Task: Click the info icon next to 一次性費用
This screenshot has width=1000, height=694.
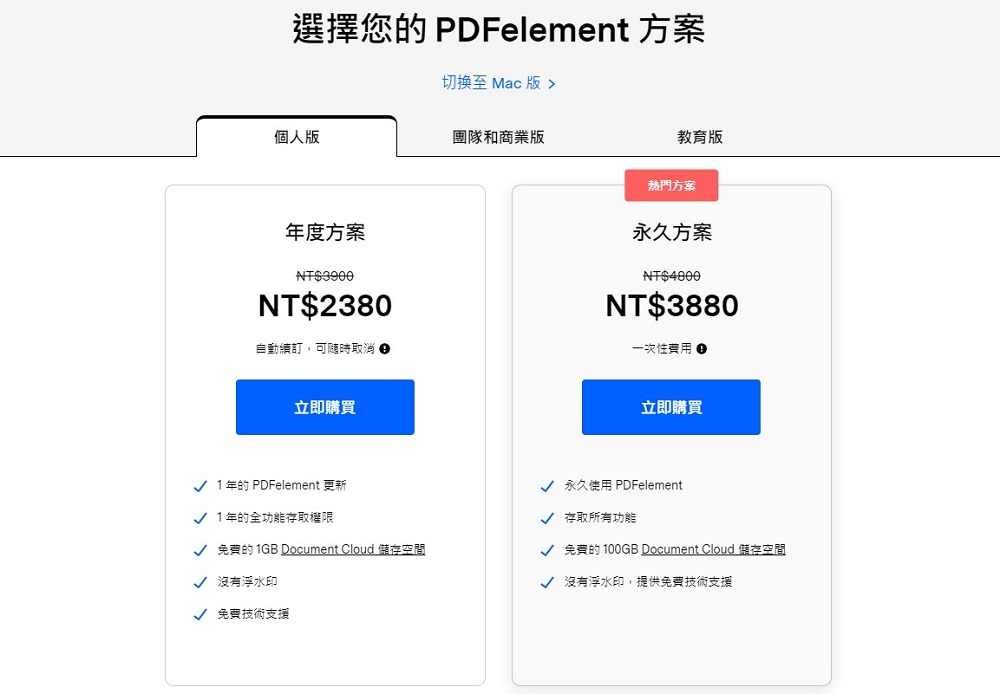Action: [700, 348]
